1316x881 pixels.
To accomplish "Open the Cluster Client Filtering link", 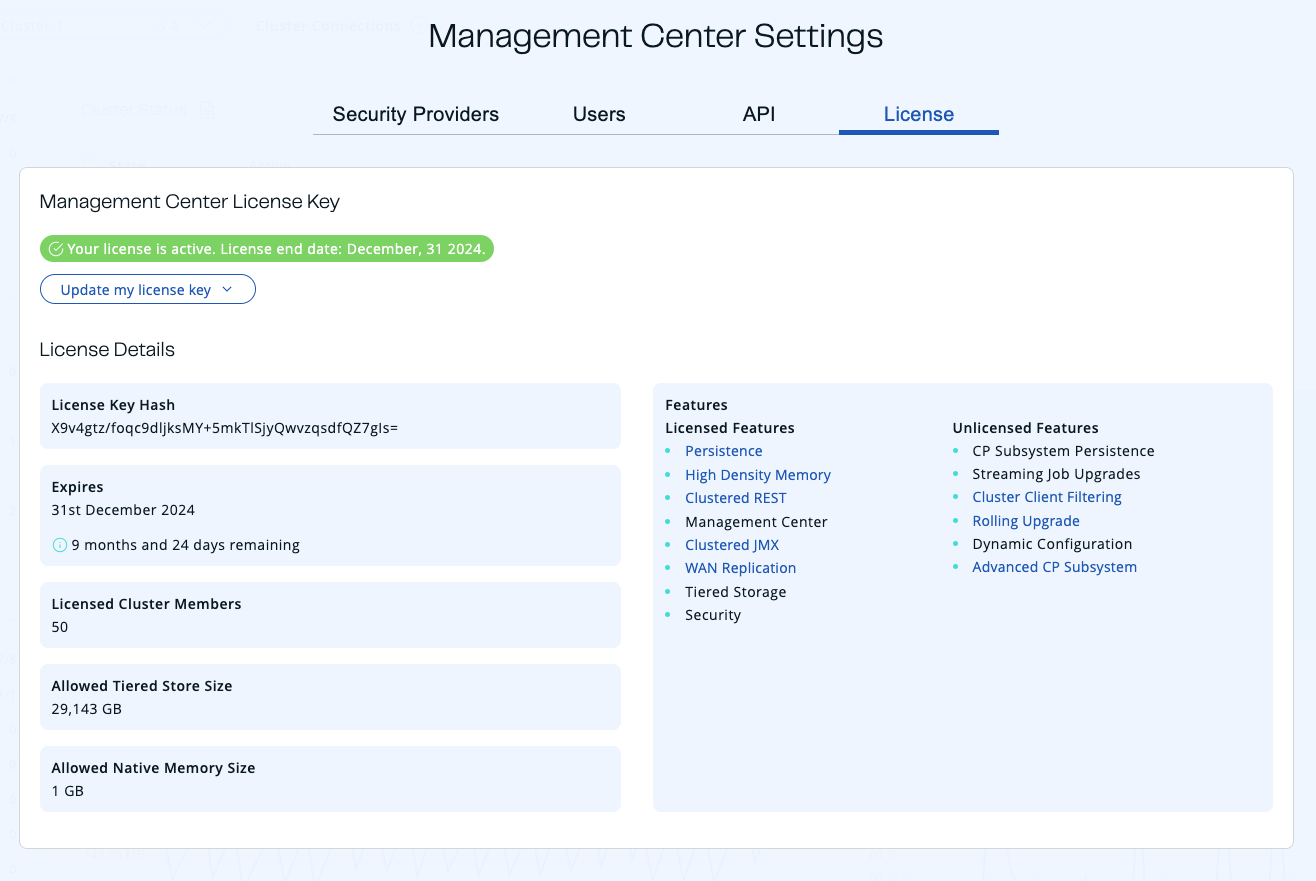I will pos(1046,496).
